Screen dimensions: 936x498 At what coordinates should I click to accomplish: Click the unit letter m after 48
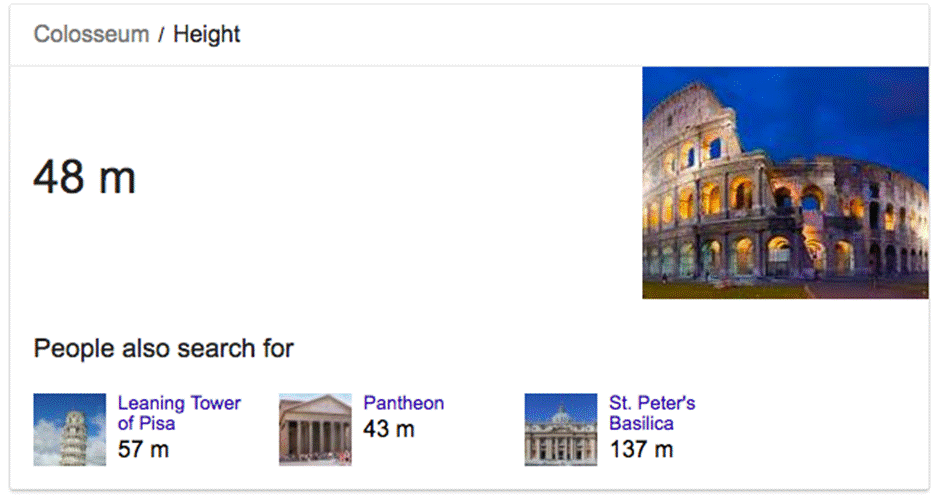point(115,180)
